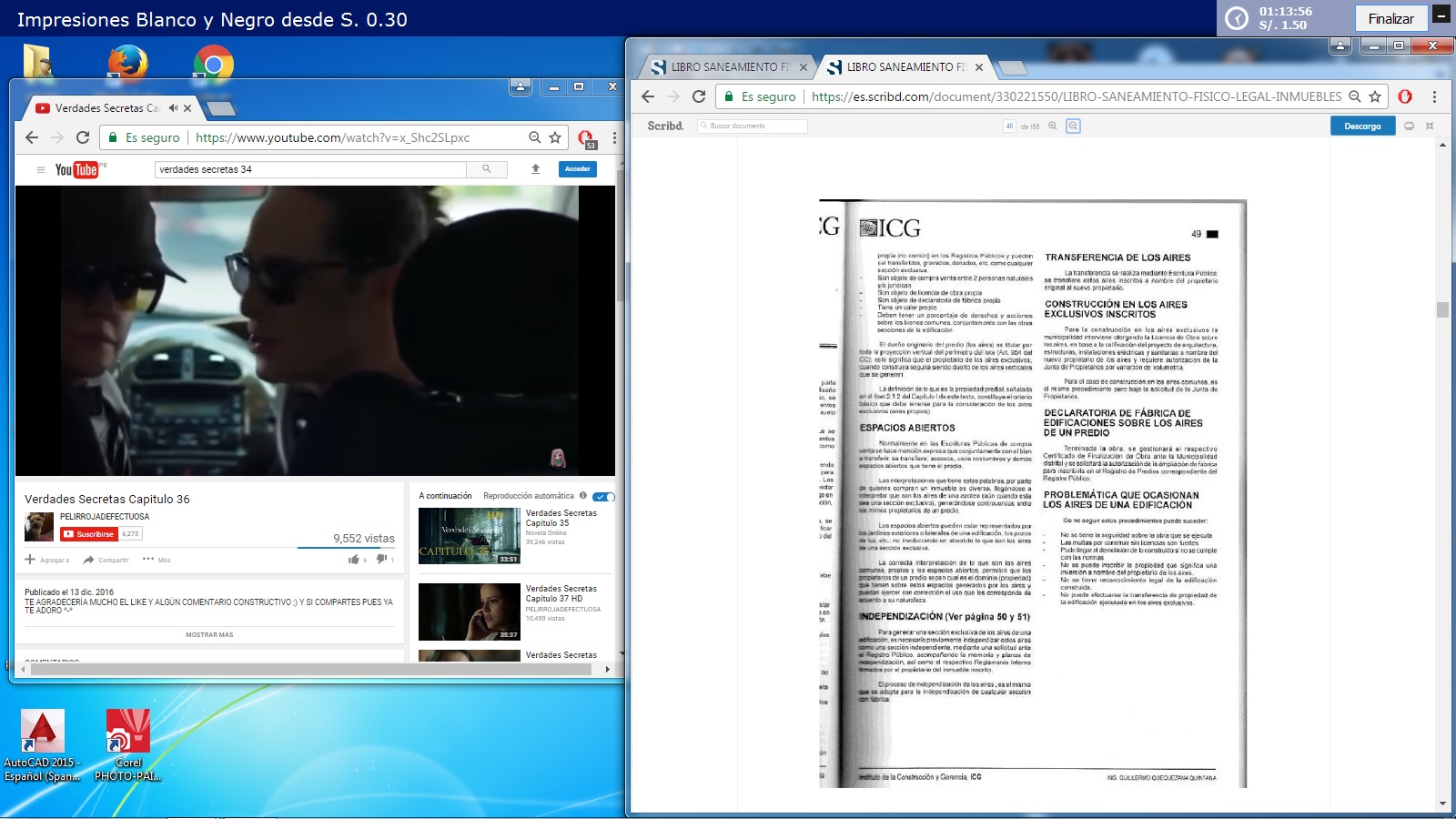Open the Más options dropdown under video

point(157,560)
